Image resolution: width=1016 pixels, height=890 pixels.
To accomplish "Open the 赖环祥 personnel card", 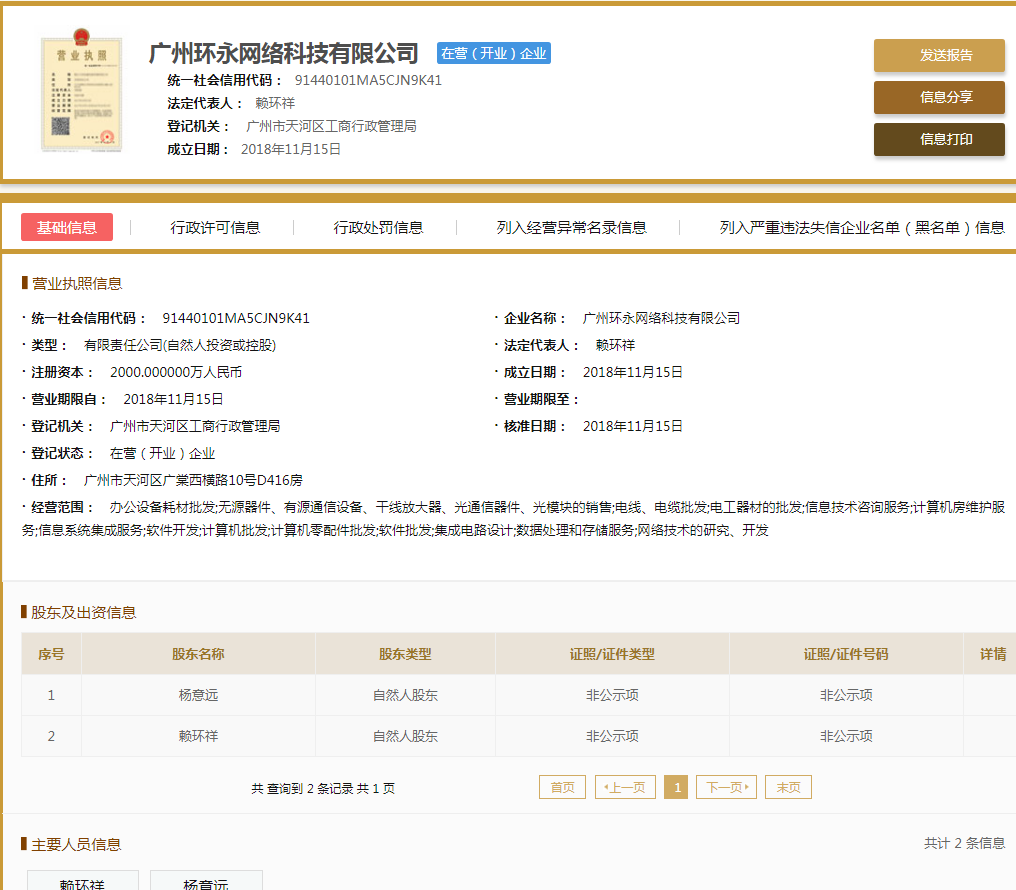I will [82, 882].
